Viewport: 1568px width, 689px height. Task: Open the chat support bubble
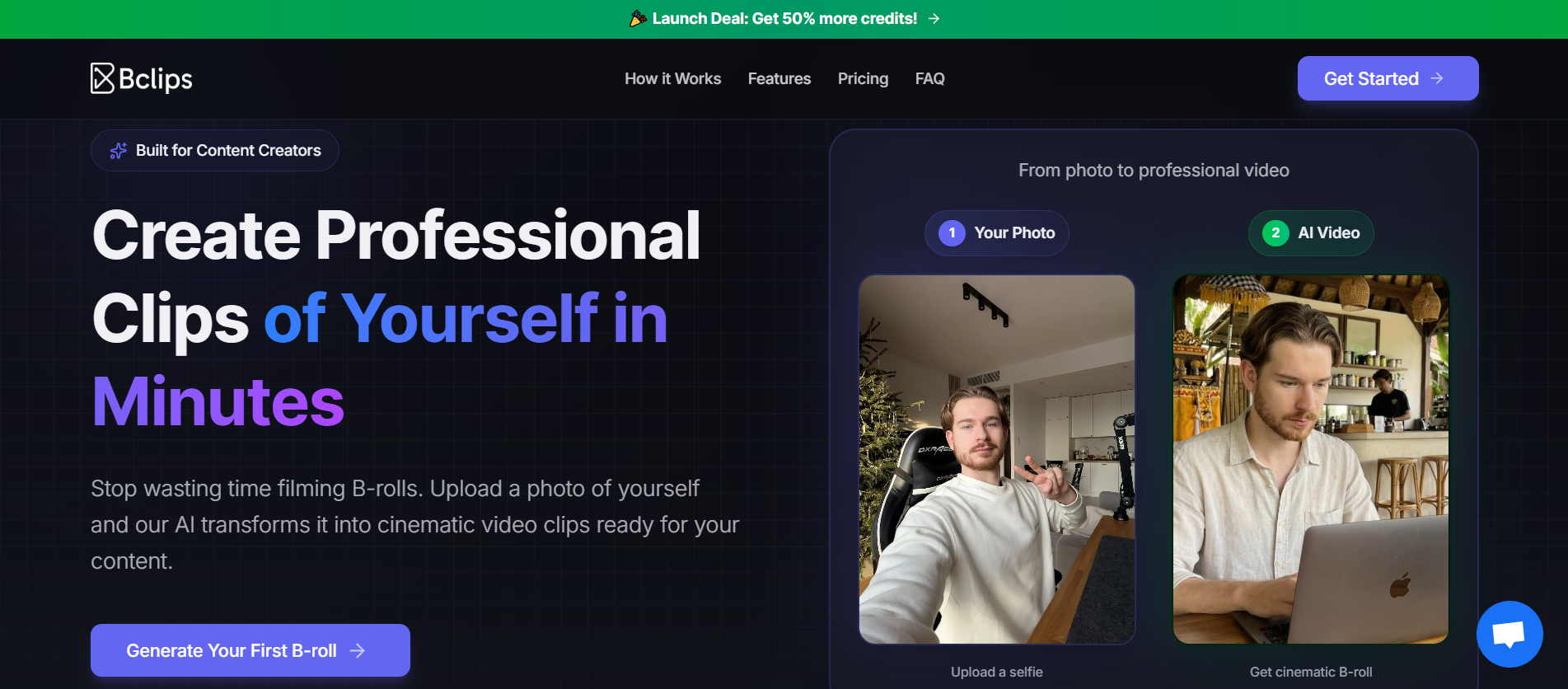click(1509, 634)
